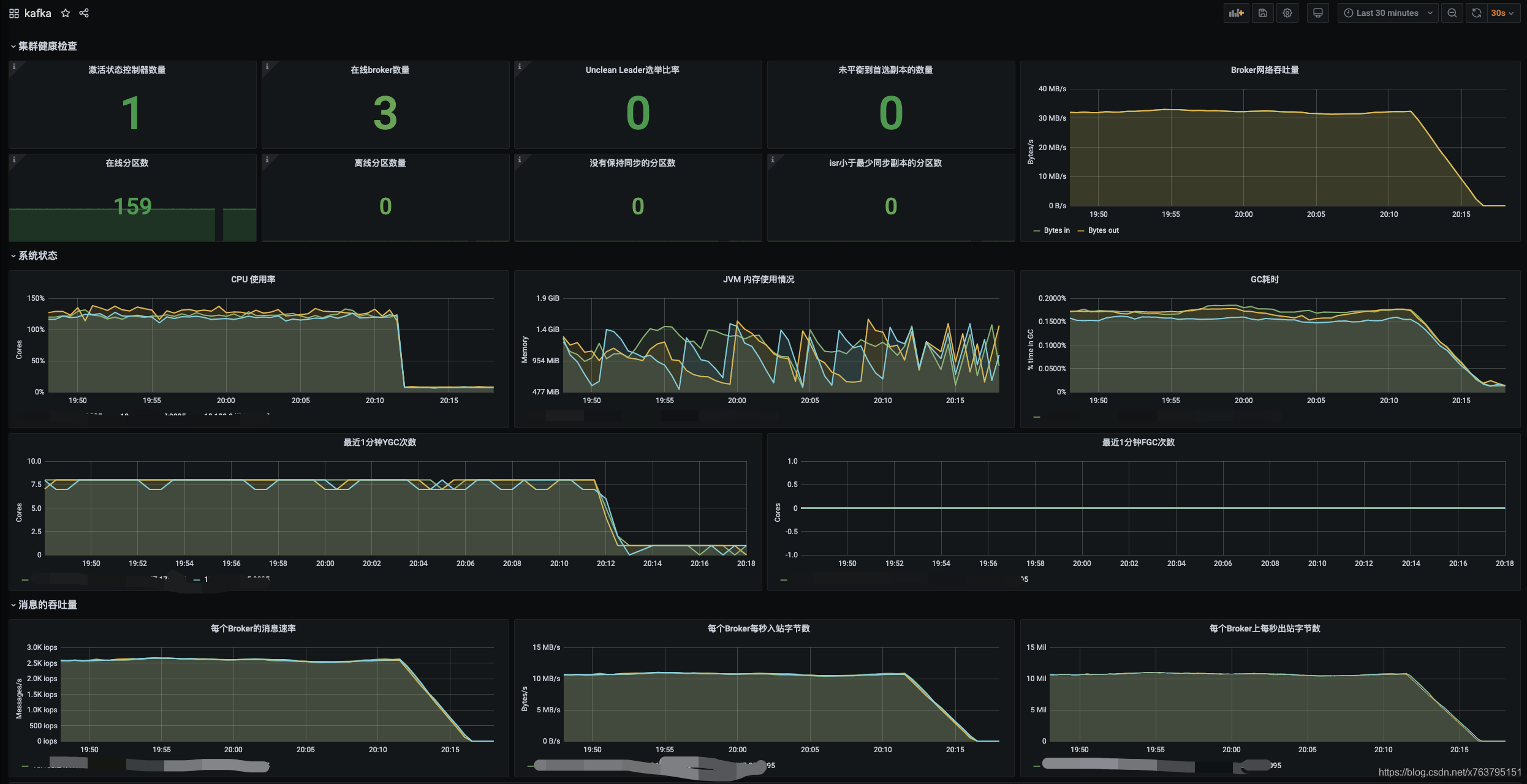Share the kafka dashboard

(x=84, y=13)
